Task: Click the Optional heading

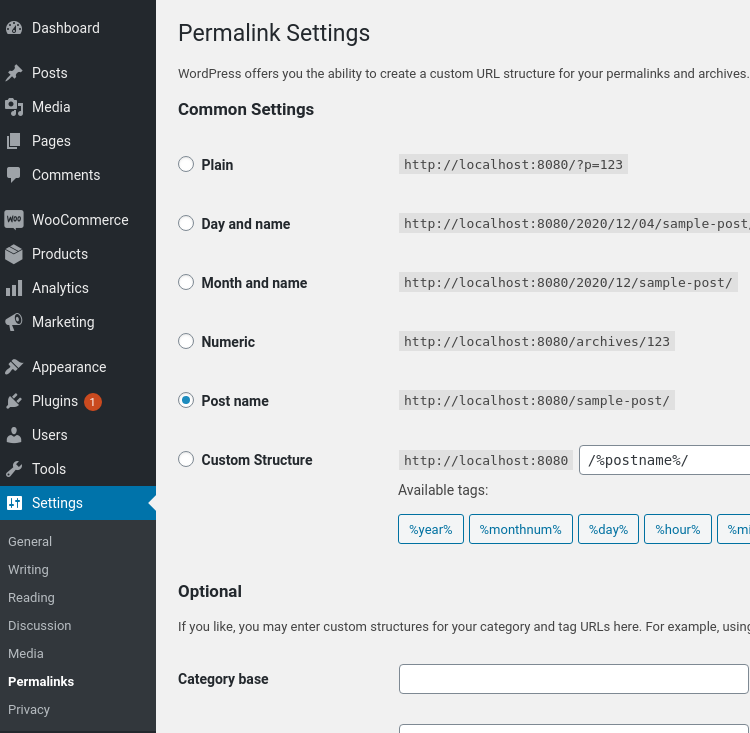Action: (210, 591)
